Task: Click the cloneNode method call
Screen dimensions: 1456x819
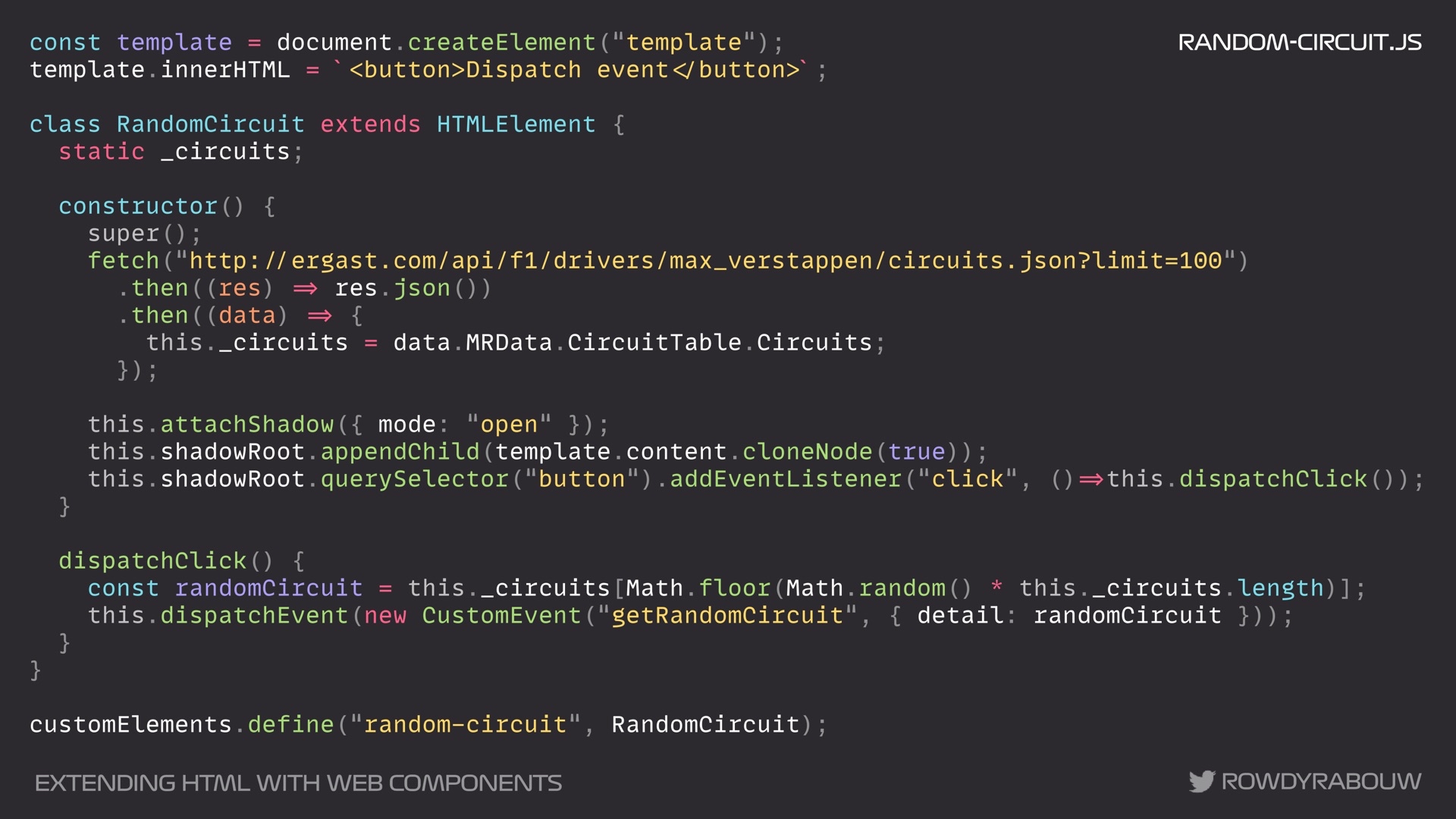Action: tap(808, 452)
